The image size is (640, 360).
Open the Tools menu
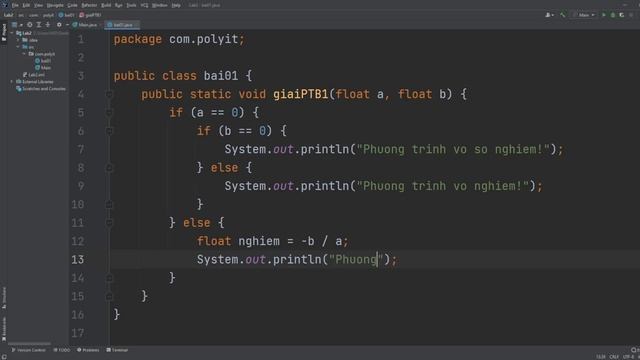tap(131, 5)
